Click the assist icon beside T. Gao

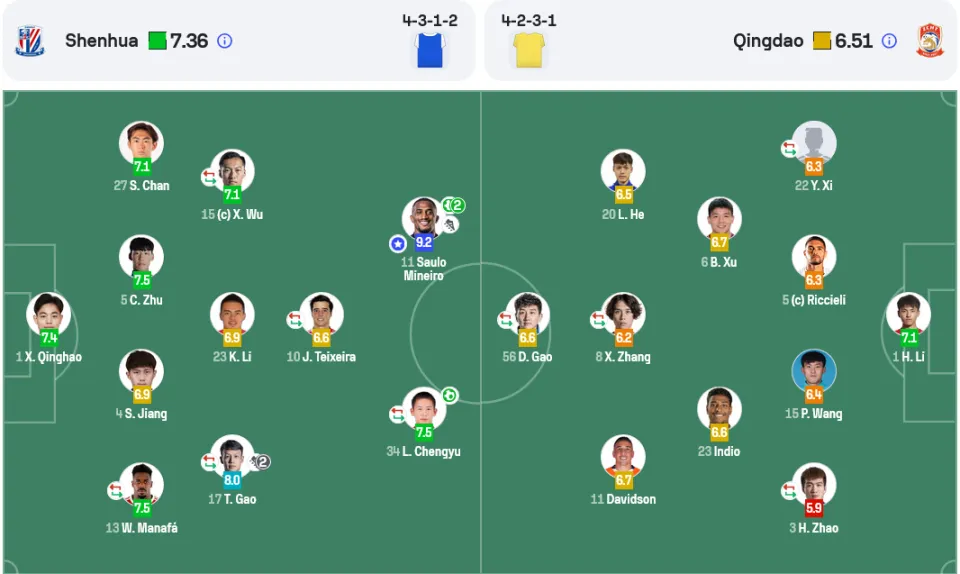click(260, 462)
